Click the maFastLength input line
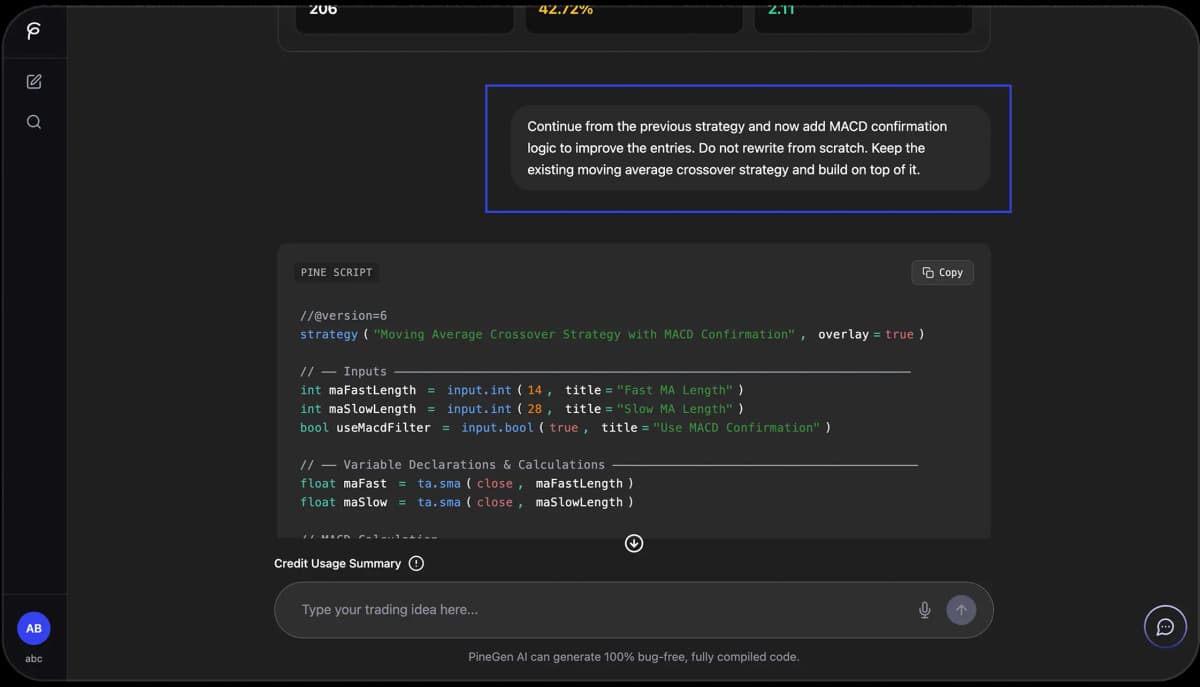 point(522,390)
